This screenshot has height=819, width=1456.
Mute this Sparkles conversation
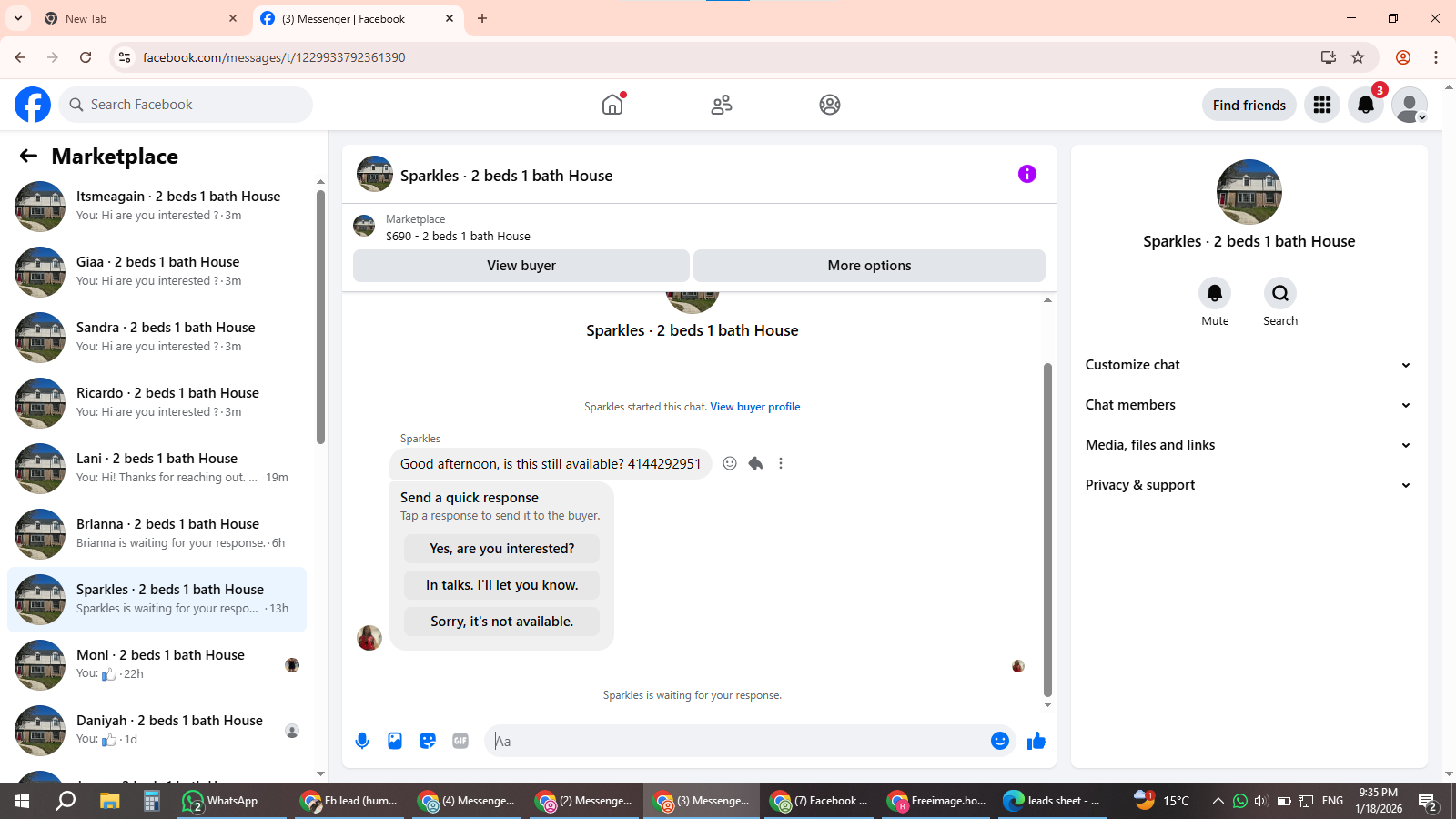pyautogui.click(x=1215, y=293)
